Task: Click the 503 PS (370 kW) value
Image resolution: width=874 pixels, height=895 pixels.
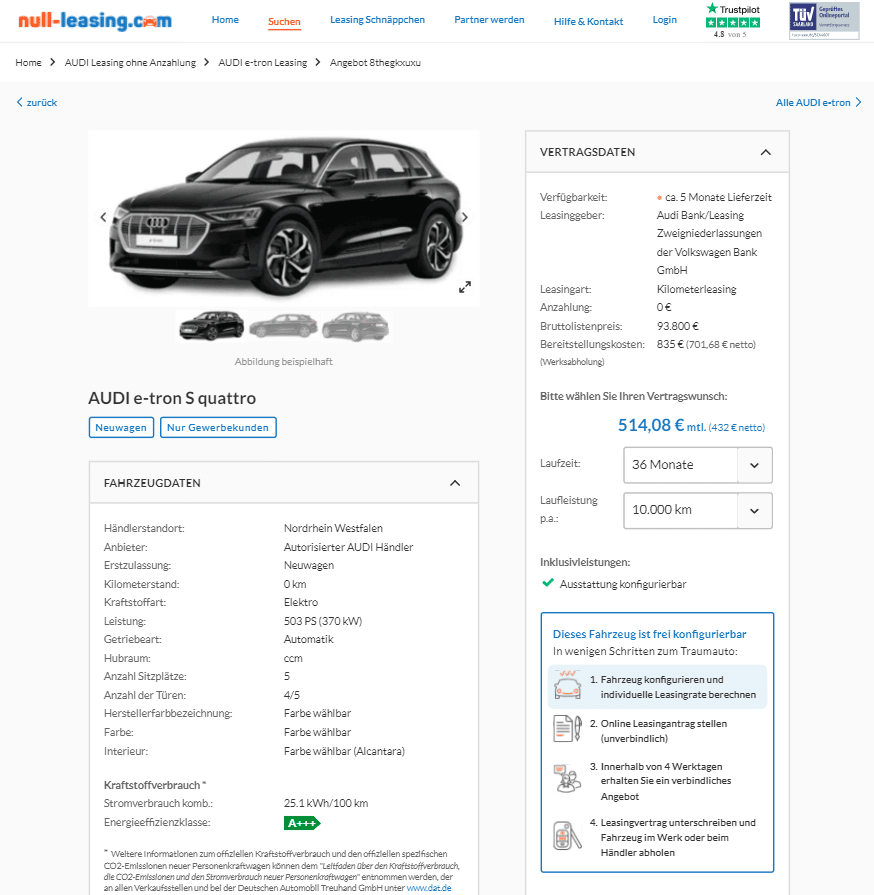Action: pyautogui.click(x=323, y=621)
